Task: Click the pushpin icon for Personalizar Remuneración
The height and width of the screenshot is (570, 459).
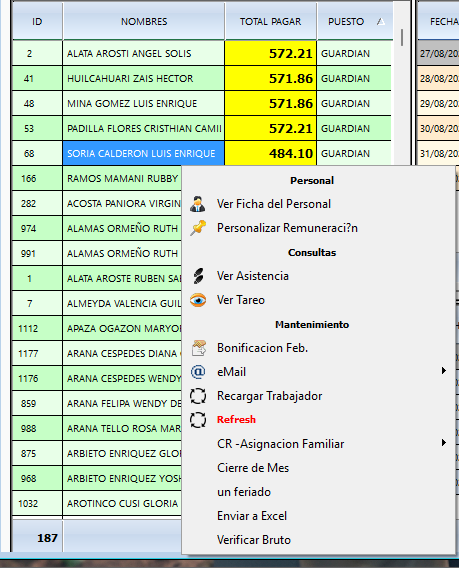Action: 198,228
